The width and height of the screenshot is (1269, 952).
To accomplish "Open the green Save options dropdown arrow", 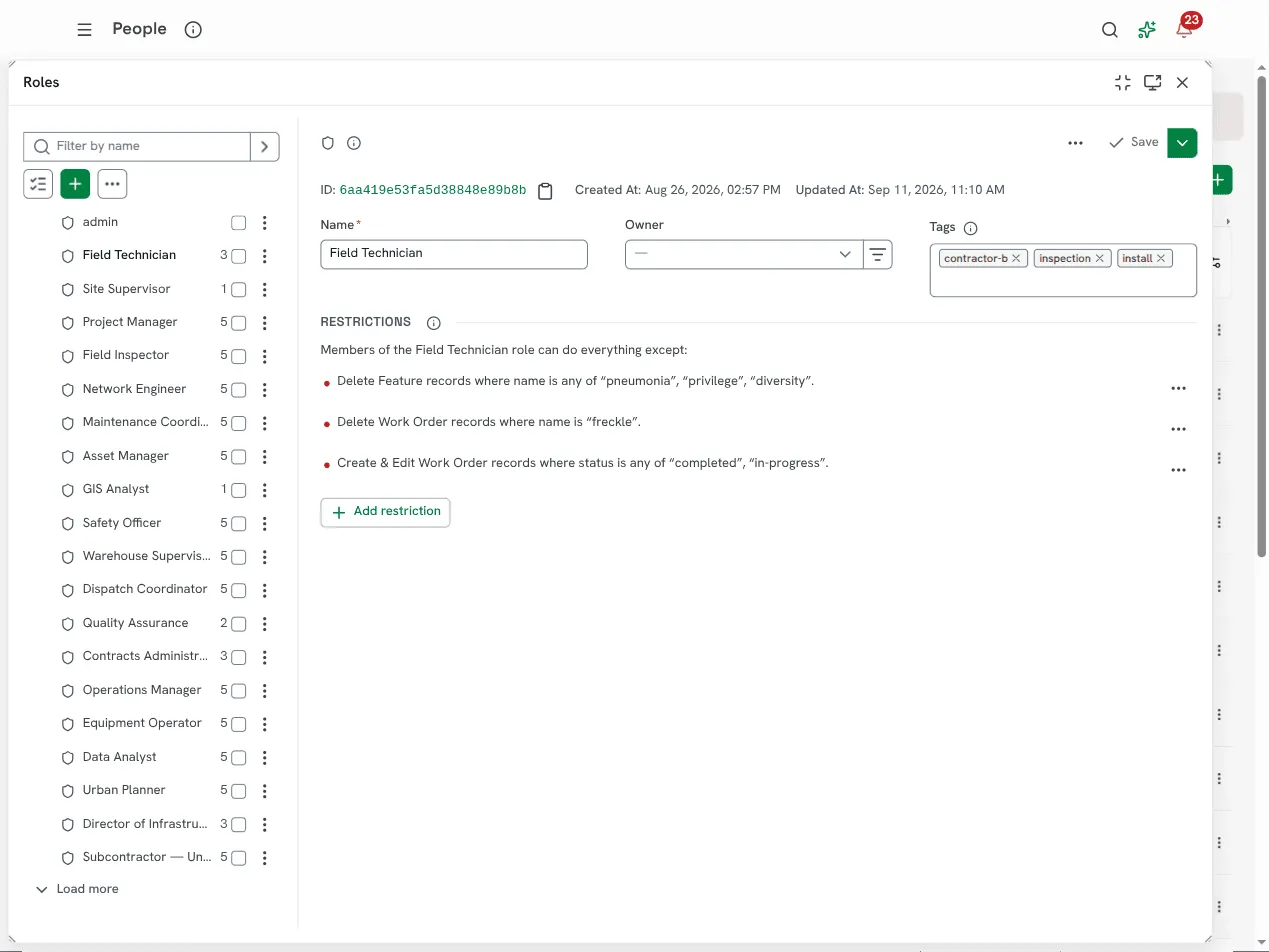I will (1182, 143).
